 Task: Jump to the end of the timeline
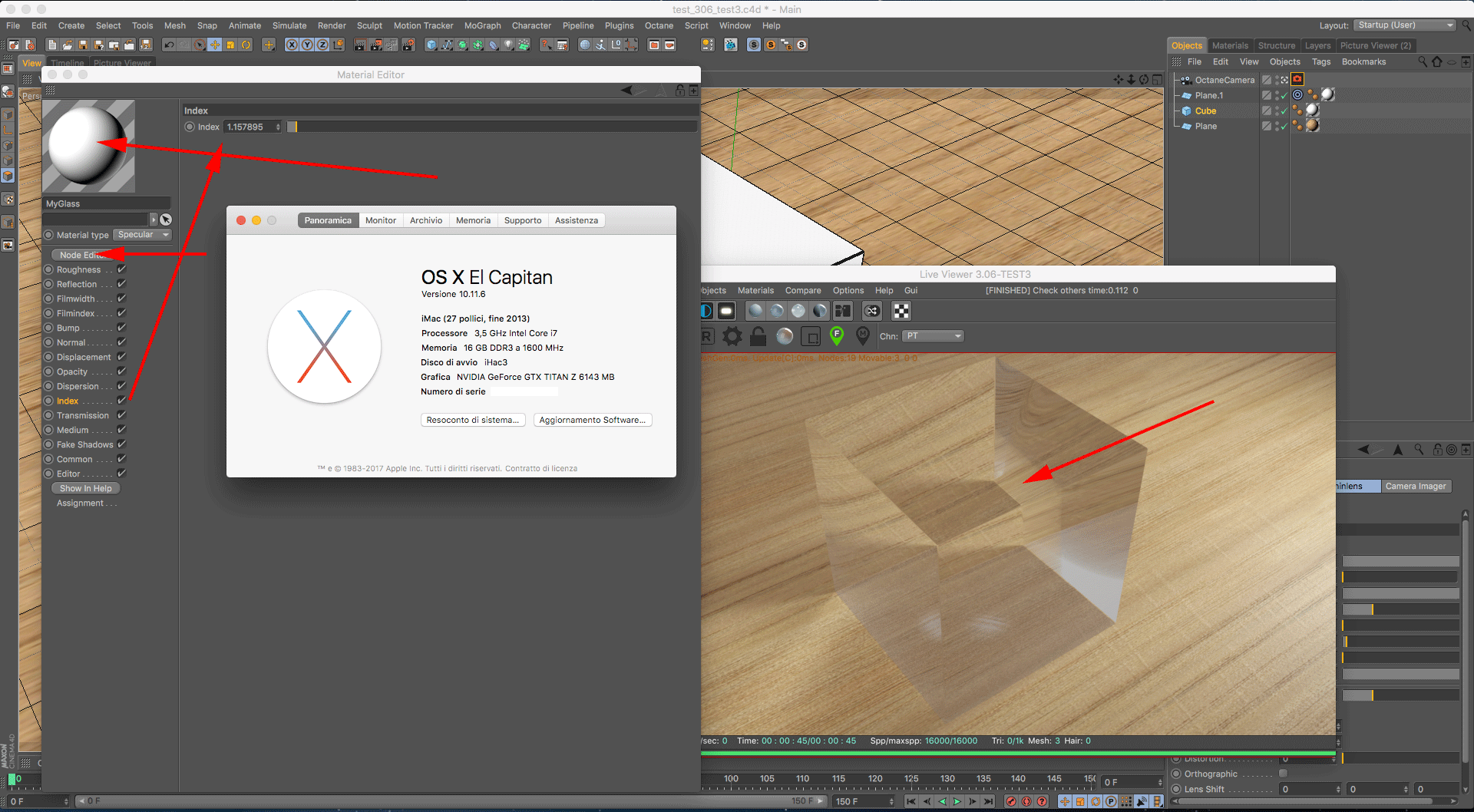[989, 801]
